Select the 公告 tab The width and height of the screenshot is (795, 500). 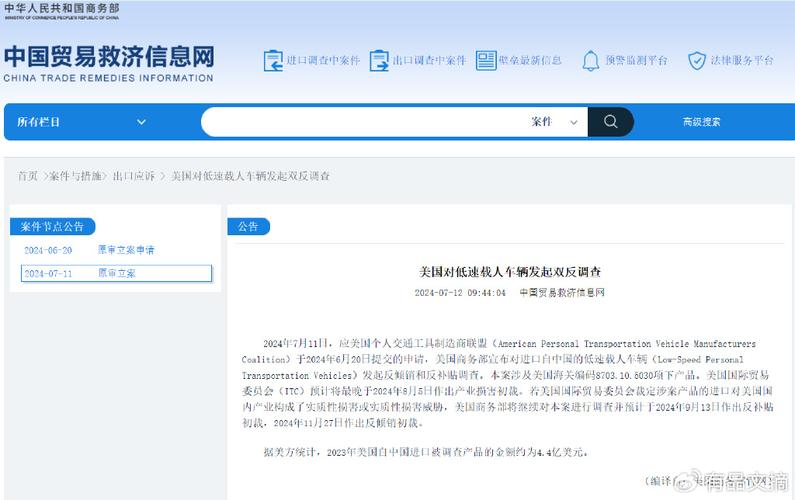pyautogui.click(x=248, y=227)
